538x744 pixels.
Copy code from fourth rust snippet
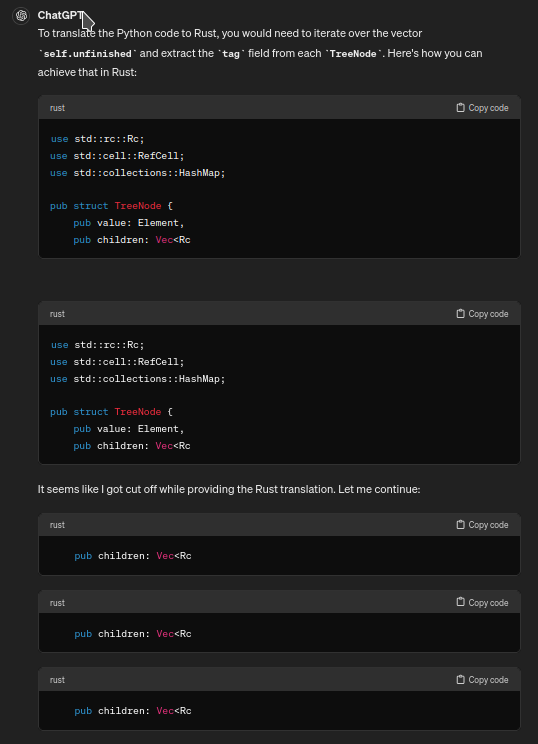point(482,602)
